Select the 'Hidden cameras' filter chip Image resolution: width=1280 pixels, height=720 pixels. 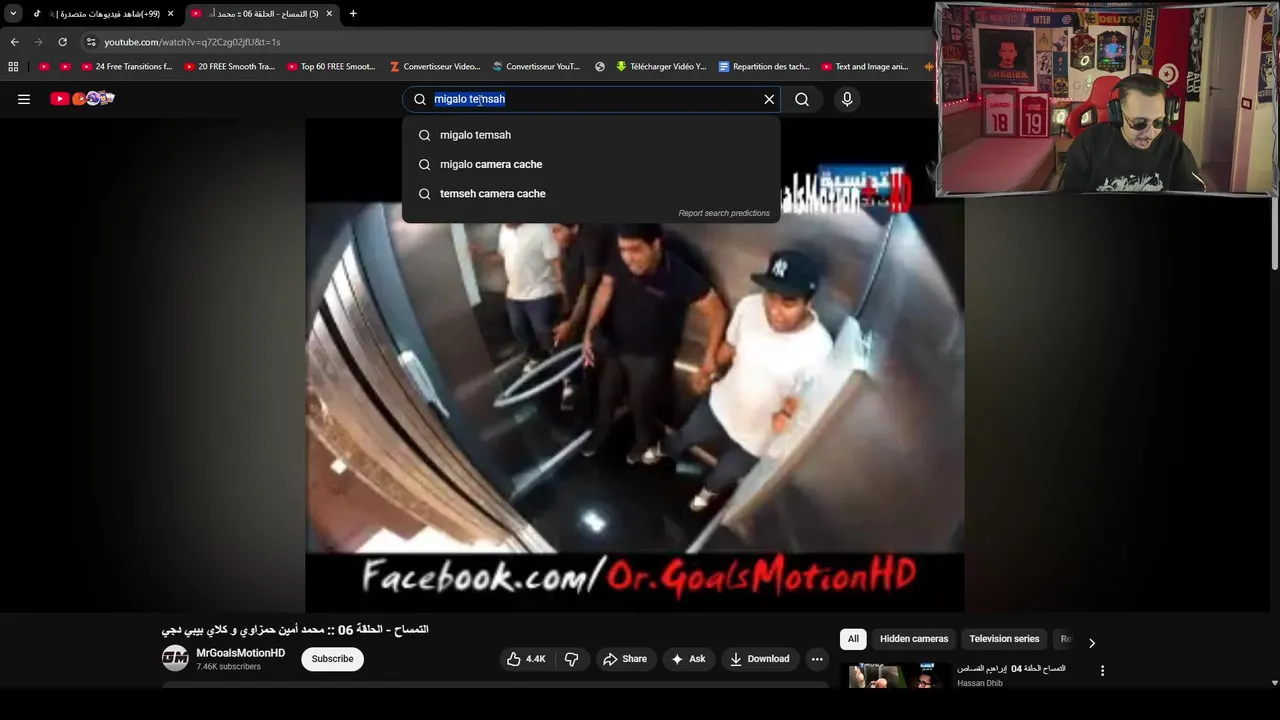(x=914, y=639)
